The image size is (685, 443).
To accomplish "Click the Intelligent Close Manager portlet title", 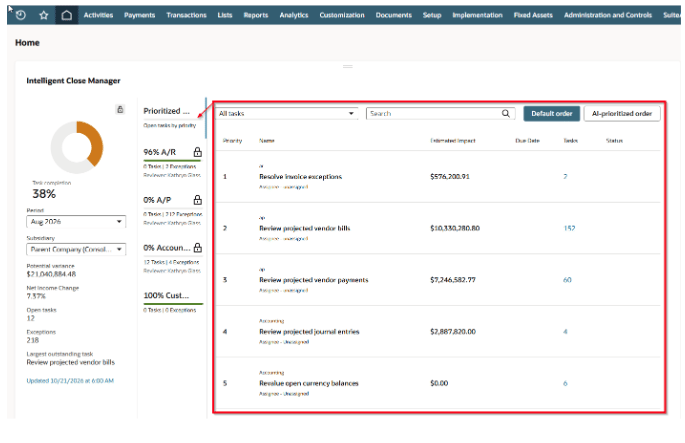I will click(x=73, y=80).
